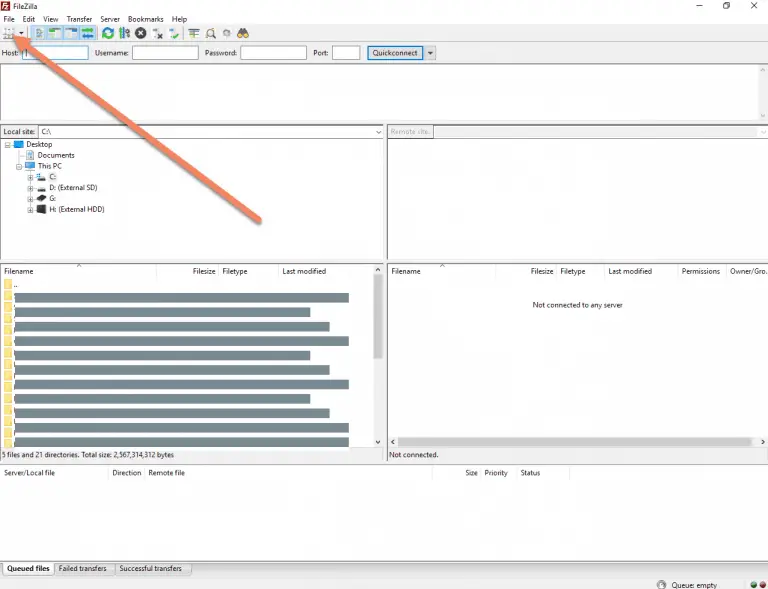Image resolution: width=768 pixels, height=589 pixels.
Task: Refresh the file and folder lists
Action: click(x=108, y=33)
